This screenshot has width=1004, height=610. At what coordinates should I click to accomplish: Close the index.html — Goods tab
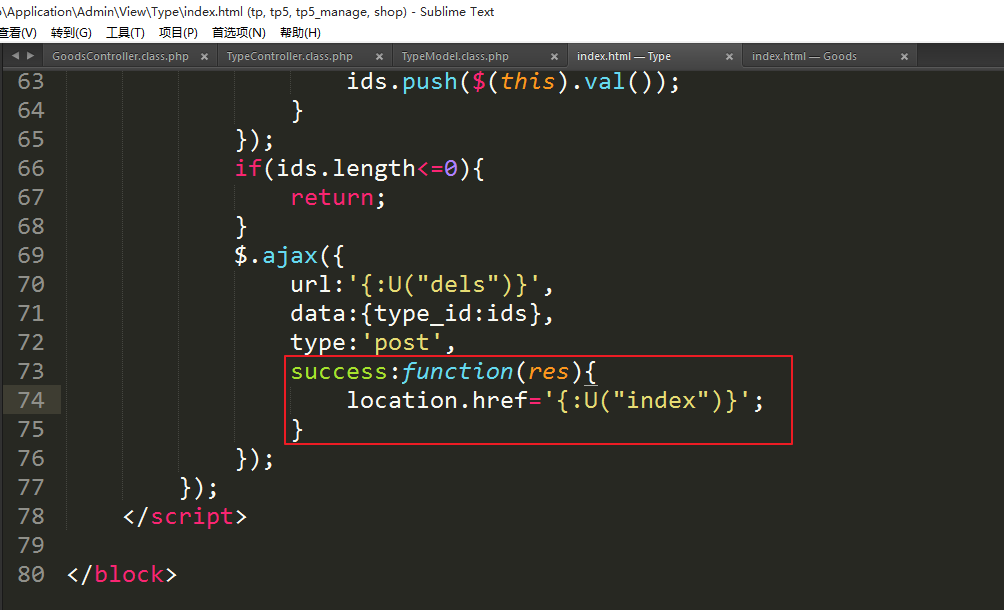pyautogui.click(x=904, y=57)
